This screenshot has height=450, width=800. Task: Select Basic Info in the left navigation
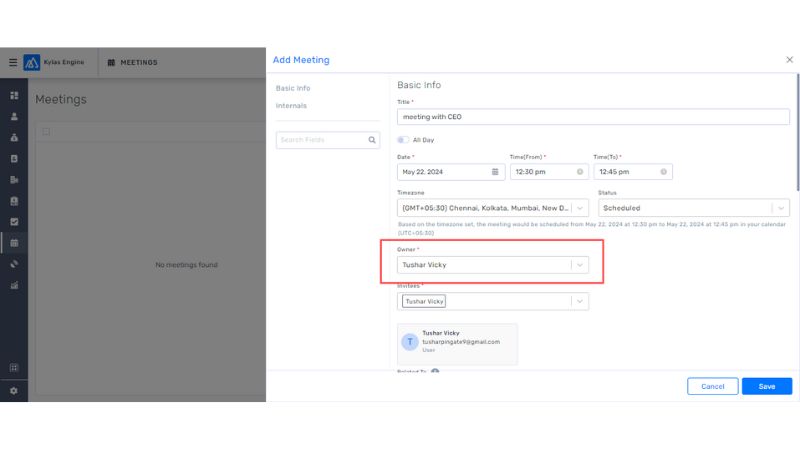click(293, 88)
